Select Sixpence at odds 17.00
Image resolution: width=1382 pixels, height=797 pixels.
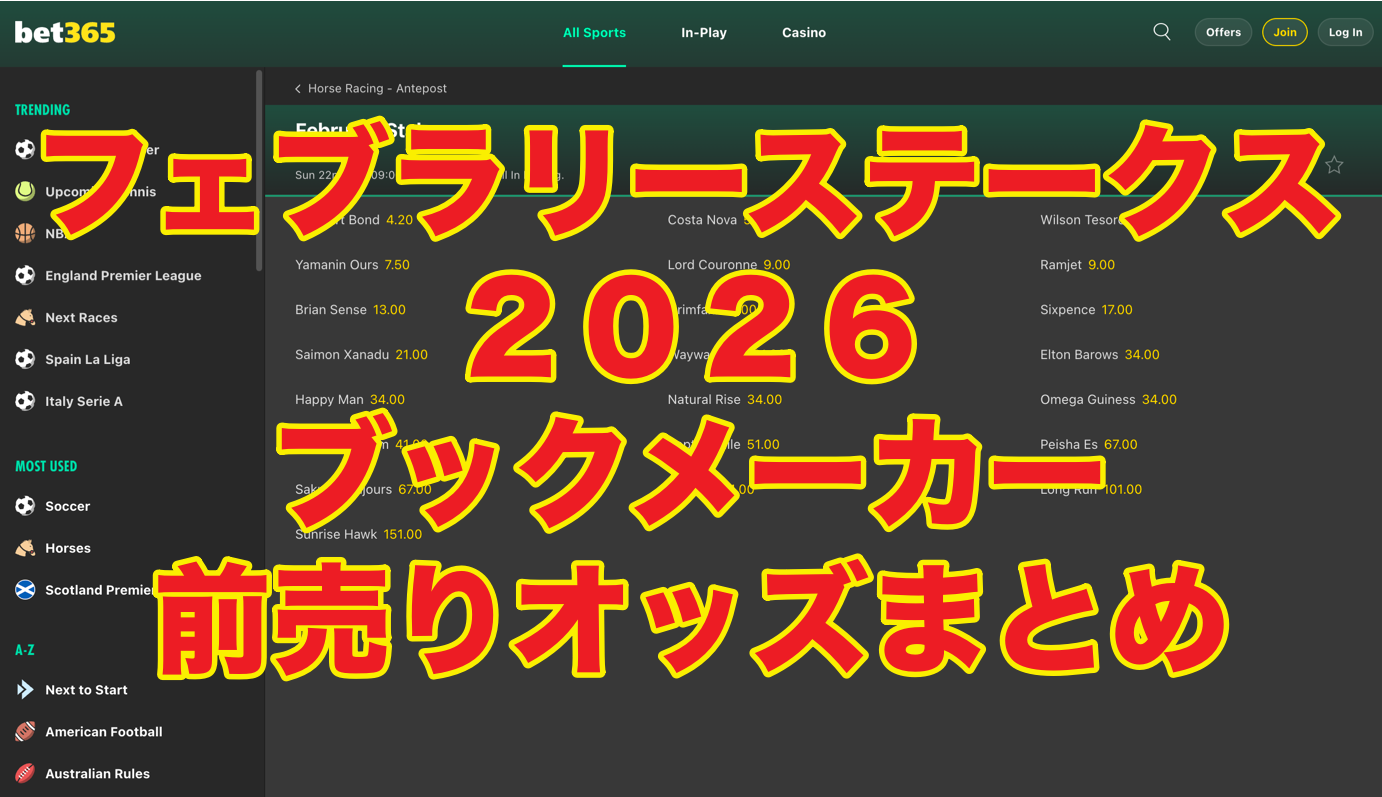click(1086, 310)
